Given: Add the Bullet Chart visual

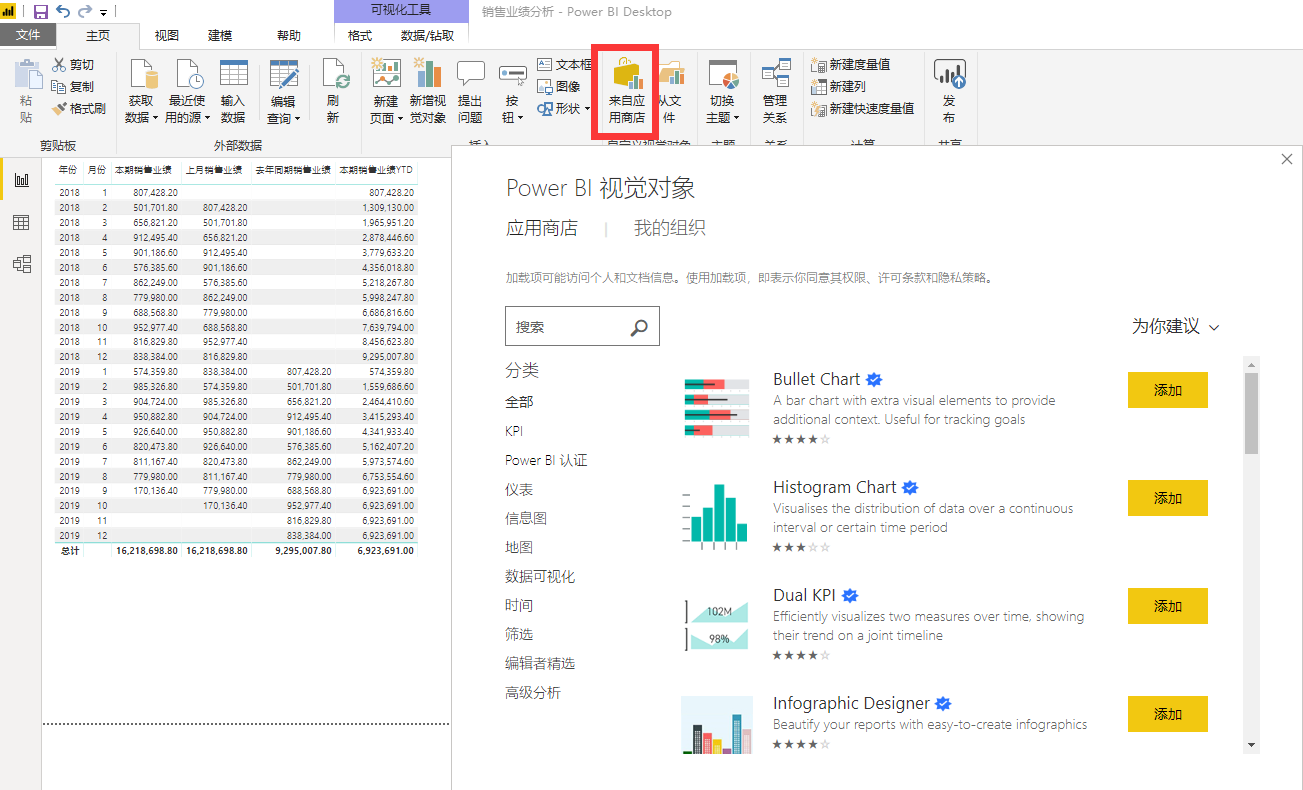Looking at the screenshot, I should point(1168,390).
